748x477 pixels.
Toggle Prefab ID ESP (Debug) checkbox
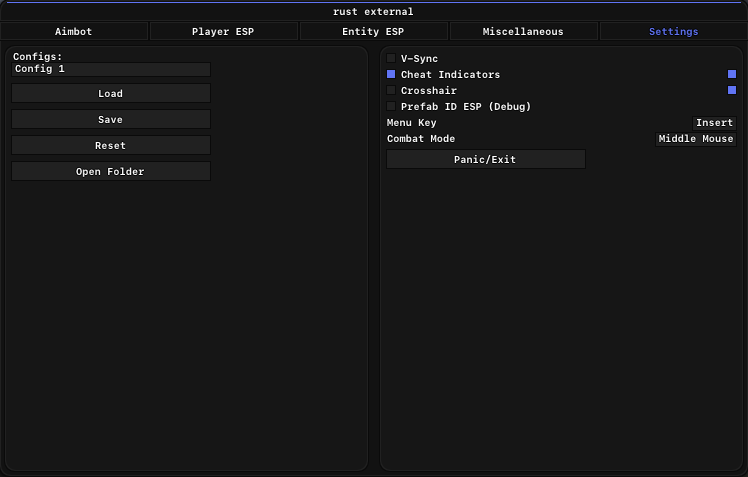[x=391, y=106]
